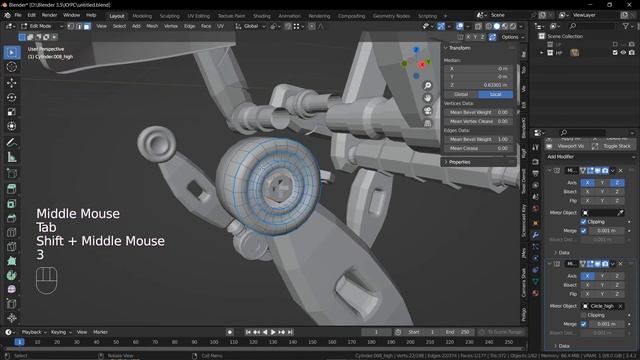Select the Inset Faces tool
640x360 pixels.
tap(11, 203)
